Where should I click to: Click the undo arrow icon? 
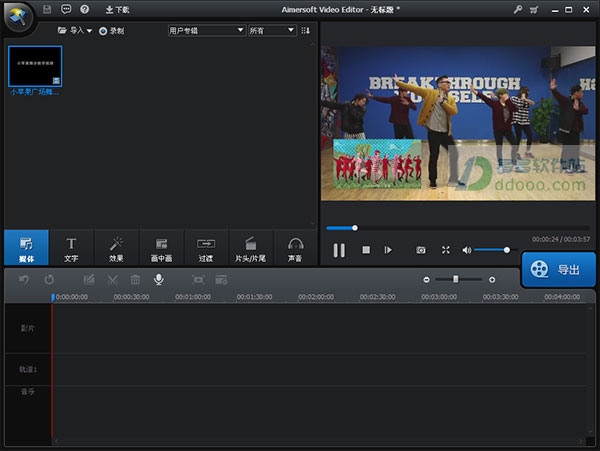point(24,280)
